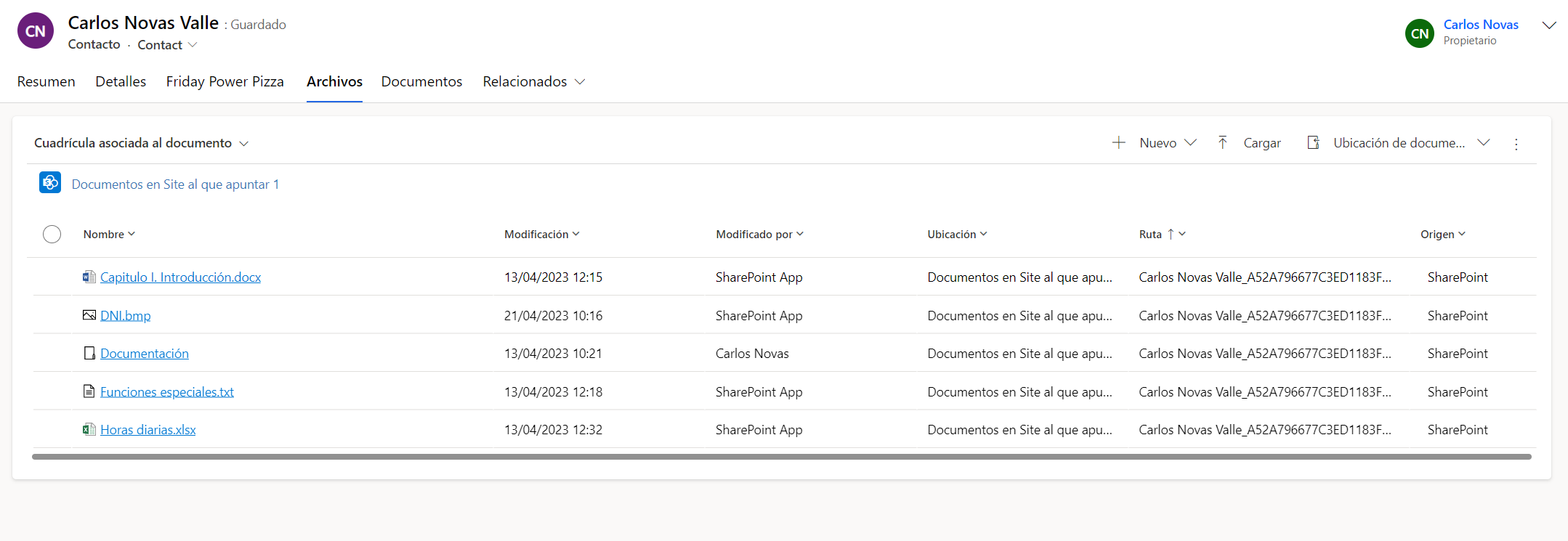The height and width of the screenshot is (541, 1568).
Task: Click the horizontal scrollbar under the grid
Action: 782,457
